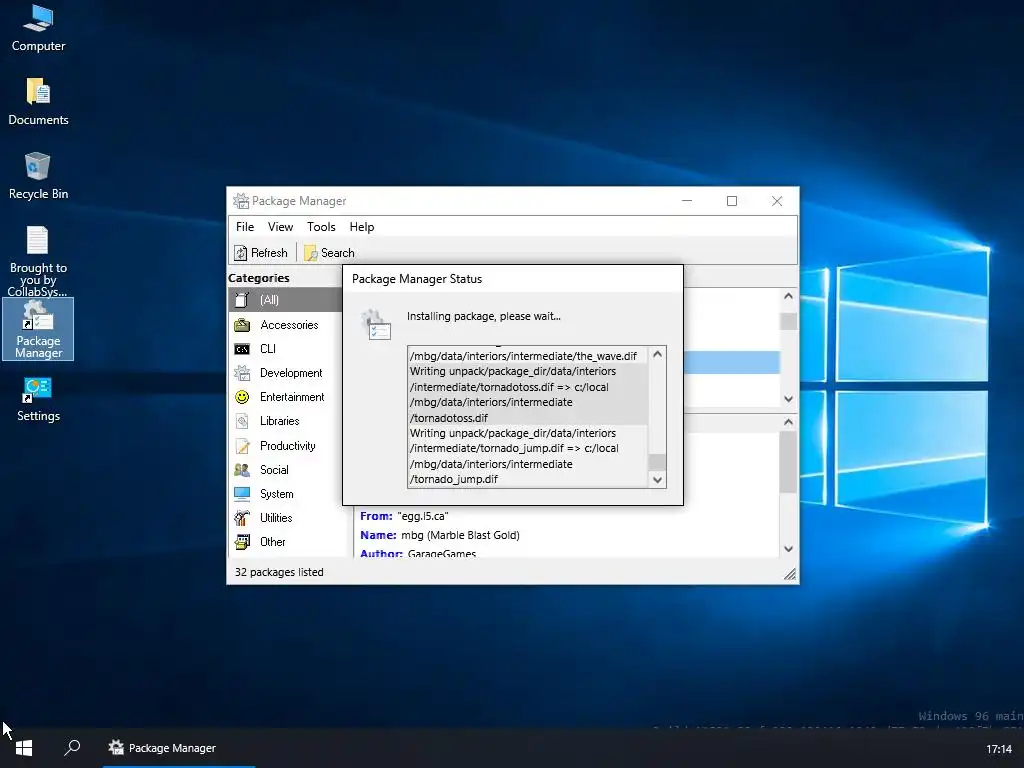Image resolution: width=1024 pixels, height=768 pixels.
Task: Open the taskbar search magnifier
Action: tap(72, 748)
